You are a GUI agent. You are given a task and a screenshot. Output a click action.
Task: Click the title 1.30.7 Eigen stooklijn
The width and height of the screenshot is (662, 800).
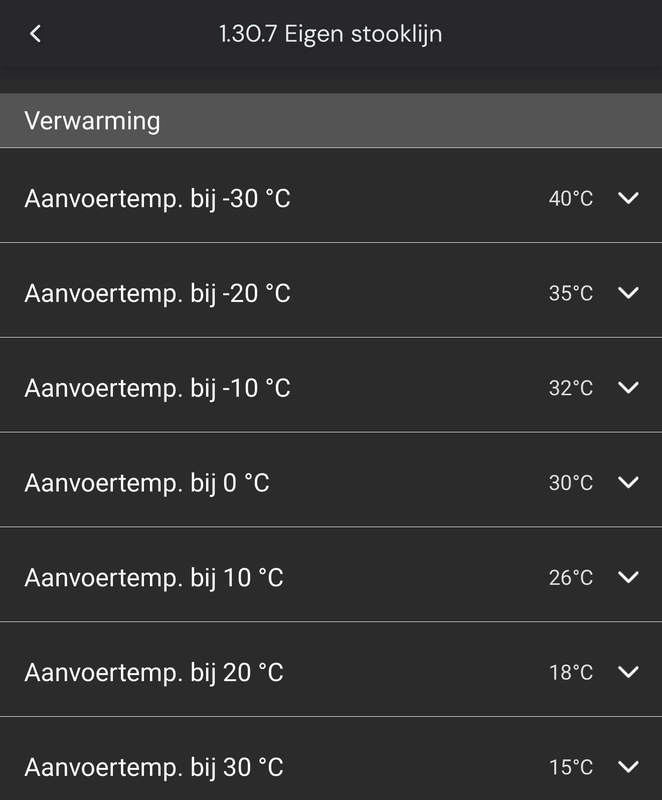click(x=330, y=31)
